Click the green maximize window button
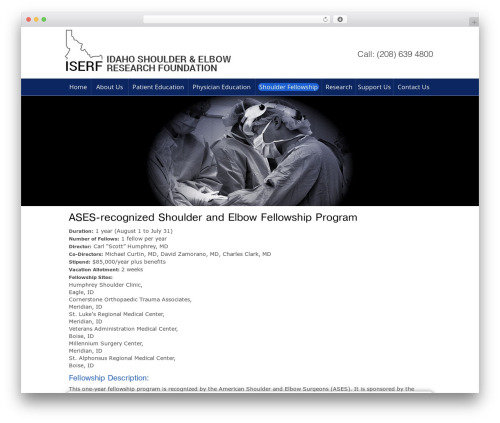Screen dimensions: 500x423 [x=44, y=19]
